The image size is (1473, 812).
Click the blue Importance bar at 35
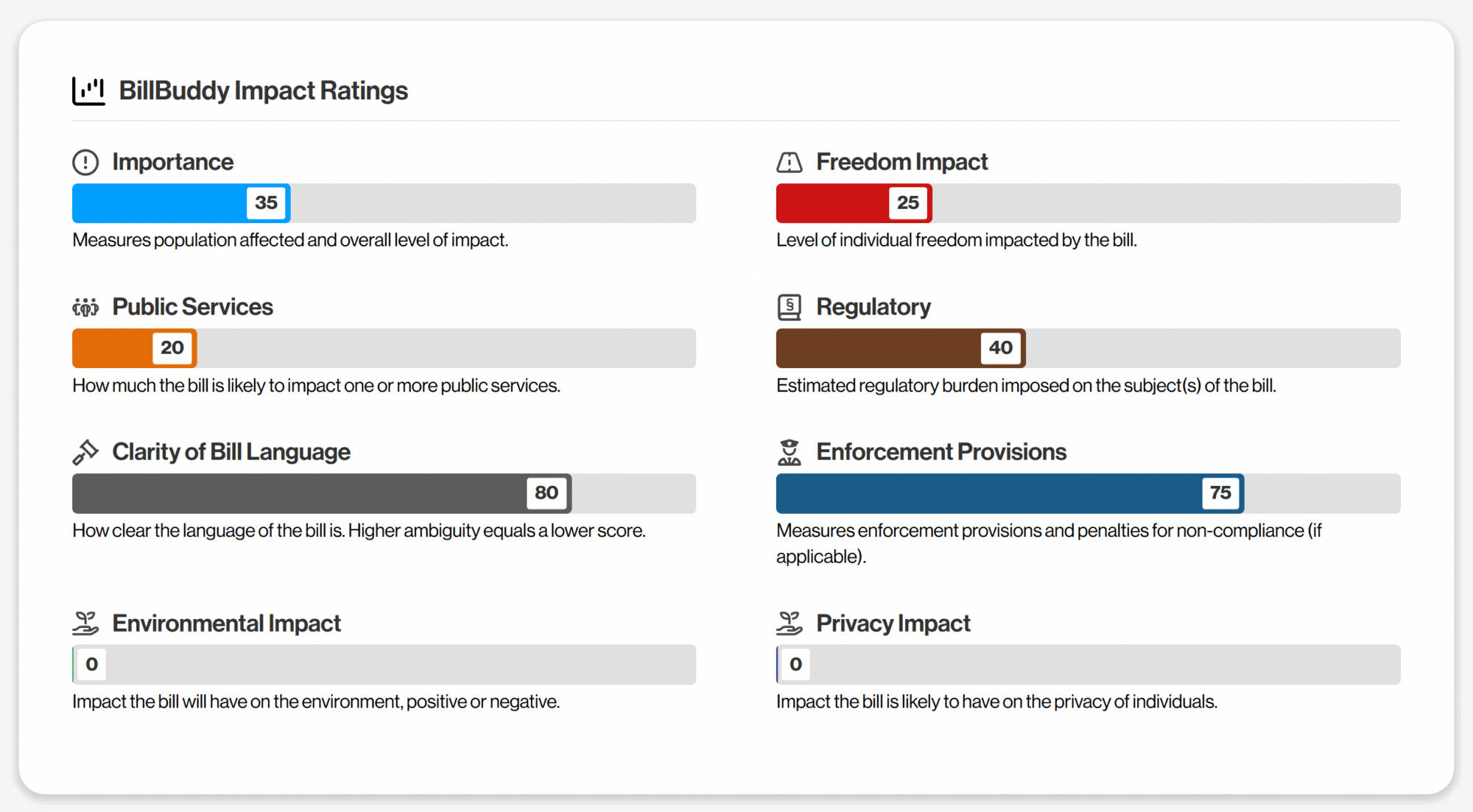pos(181,203)
